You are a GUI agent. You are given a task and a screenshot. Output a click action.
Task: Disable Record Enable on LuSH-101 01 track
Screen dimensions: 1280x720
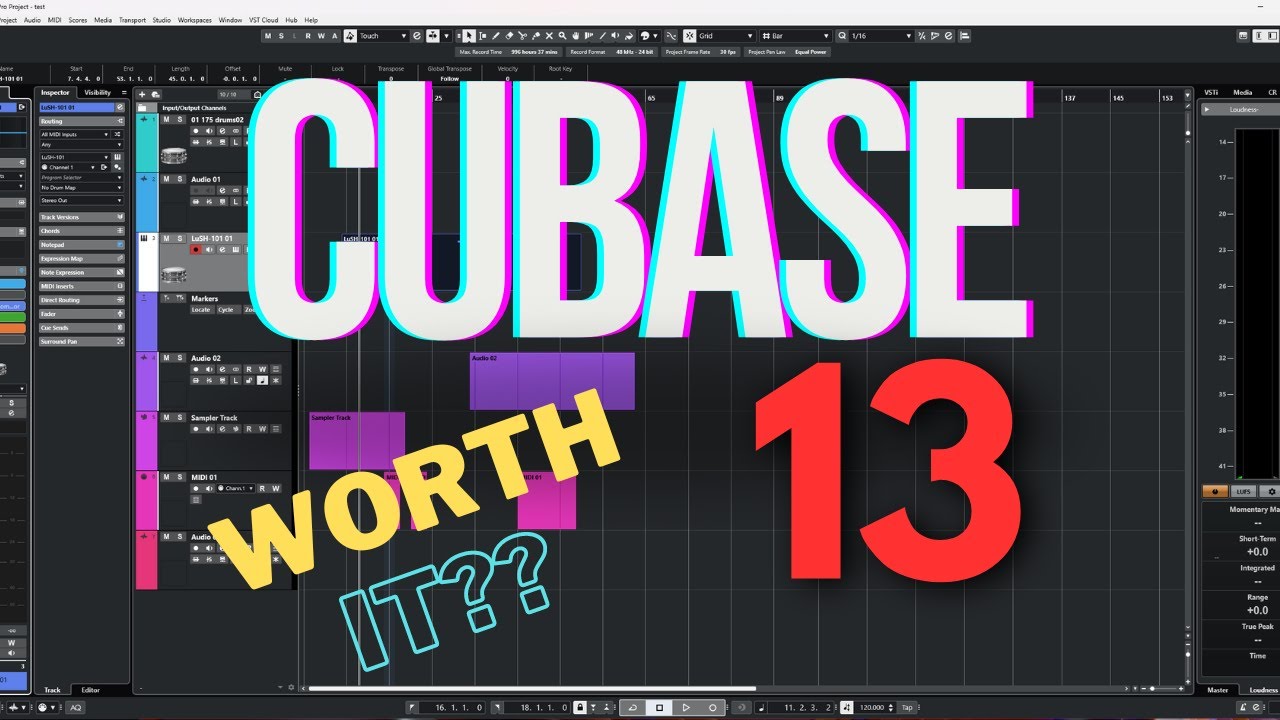coord(196,249)
